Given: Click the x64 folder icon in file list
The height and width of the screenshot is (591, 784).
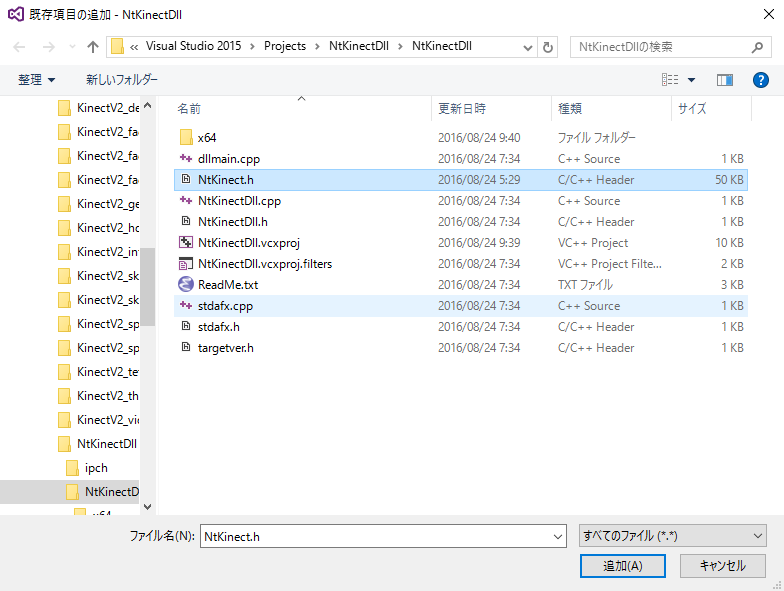Looking at the screenshot, I should click(x=185, y=138).
